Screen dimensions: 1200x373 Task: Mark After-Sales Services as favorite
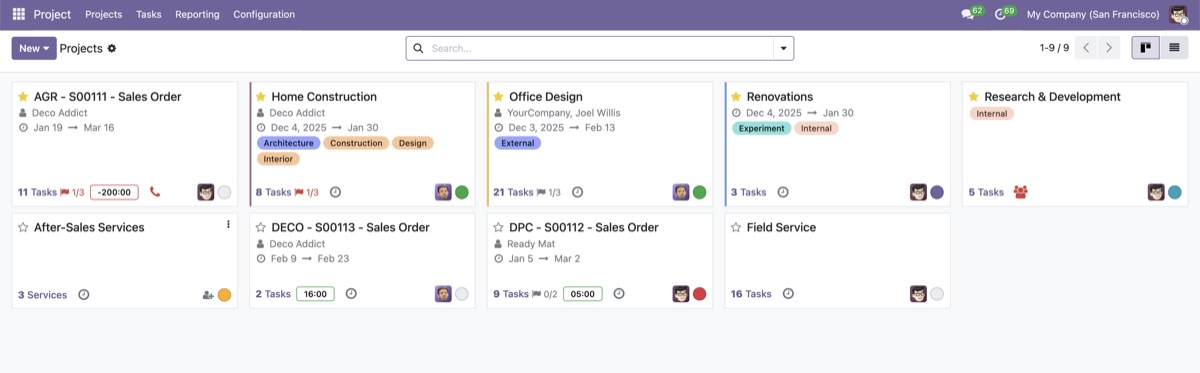click(23, 227)
